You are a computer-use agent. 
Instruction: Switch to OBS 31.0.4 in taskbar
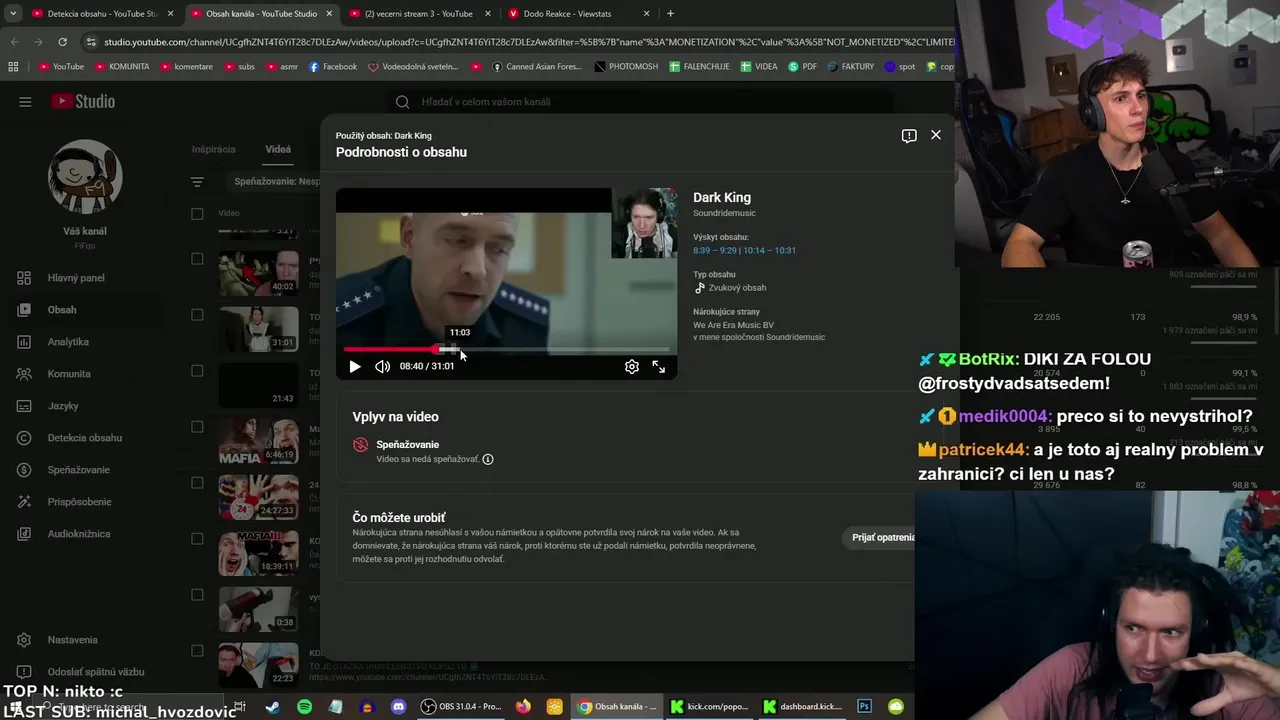pos(461,707)
